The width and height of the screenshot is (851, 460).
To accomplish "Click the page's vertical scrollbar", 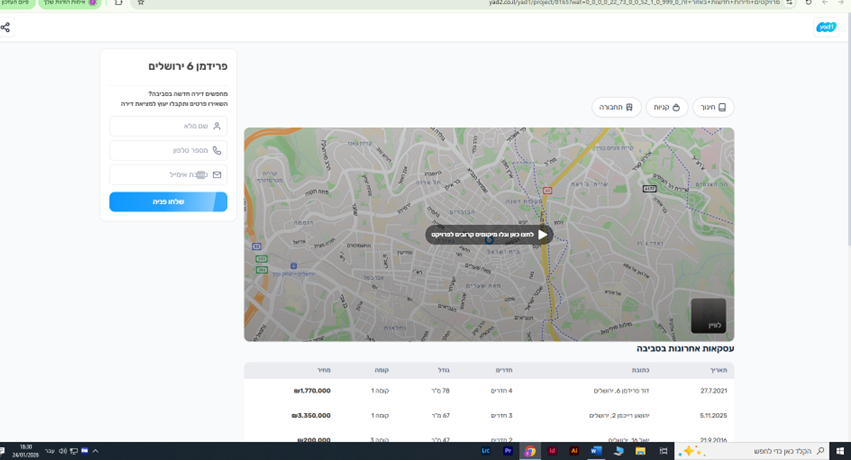I will point(848,127).
